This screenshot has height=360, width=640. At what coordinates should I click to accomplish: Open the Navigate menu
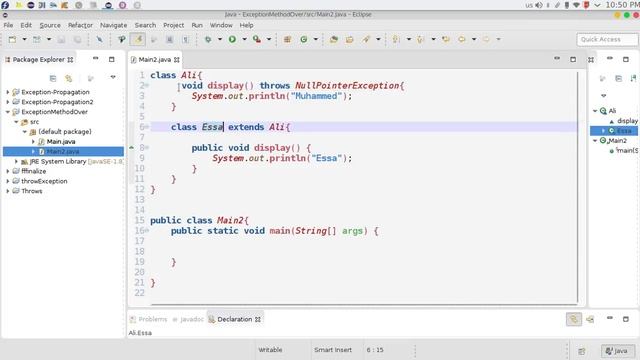pyautogui.click(x=113, y=25)
